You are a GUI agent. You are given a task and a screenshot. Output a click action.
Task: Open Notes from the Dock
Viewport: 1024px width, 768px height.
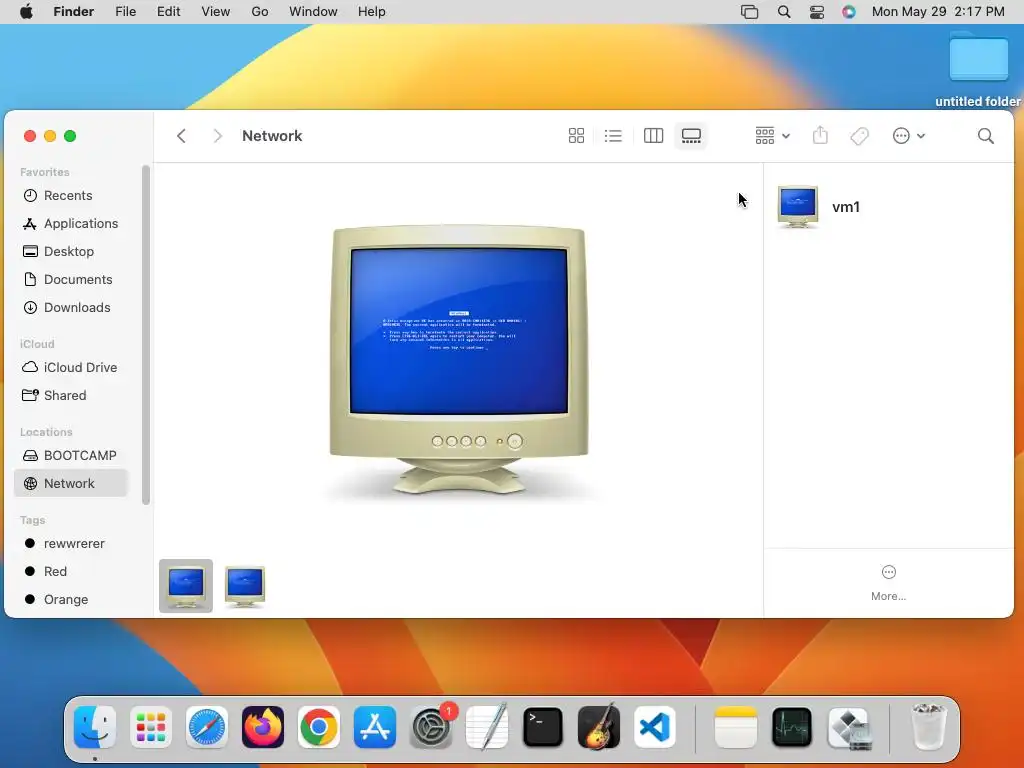tap(736, 727)
